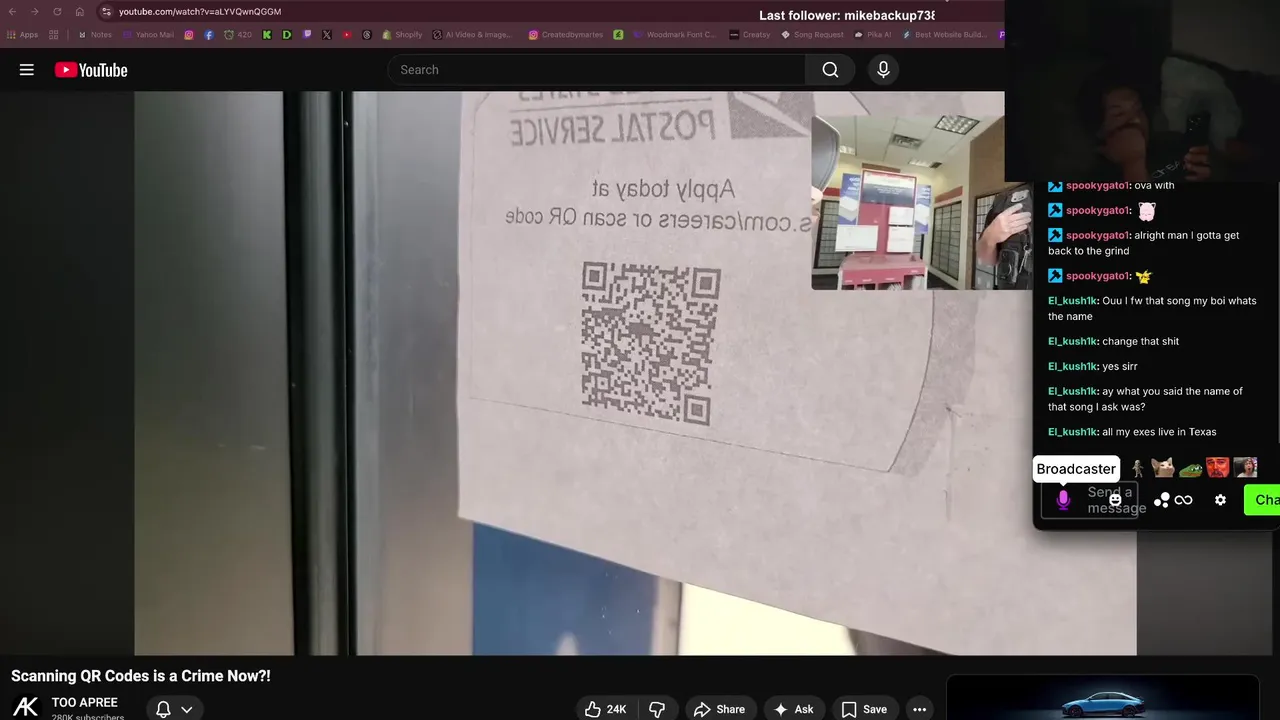Click the browser home button
Image resolution: width=1280 pixels, height=720 pixels.
[x=79, y=12]
